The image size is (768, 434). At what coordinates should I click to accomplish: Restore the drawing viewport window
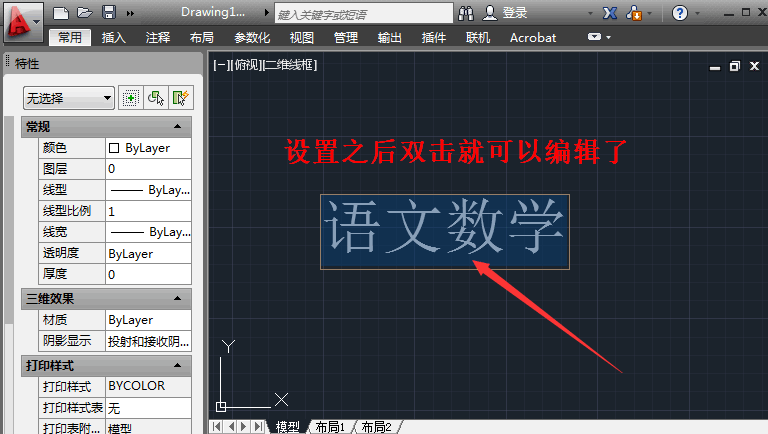tap(735, 66)
